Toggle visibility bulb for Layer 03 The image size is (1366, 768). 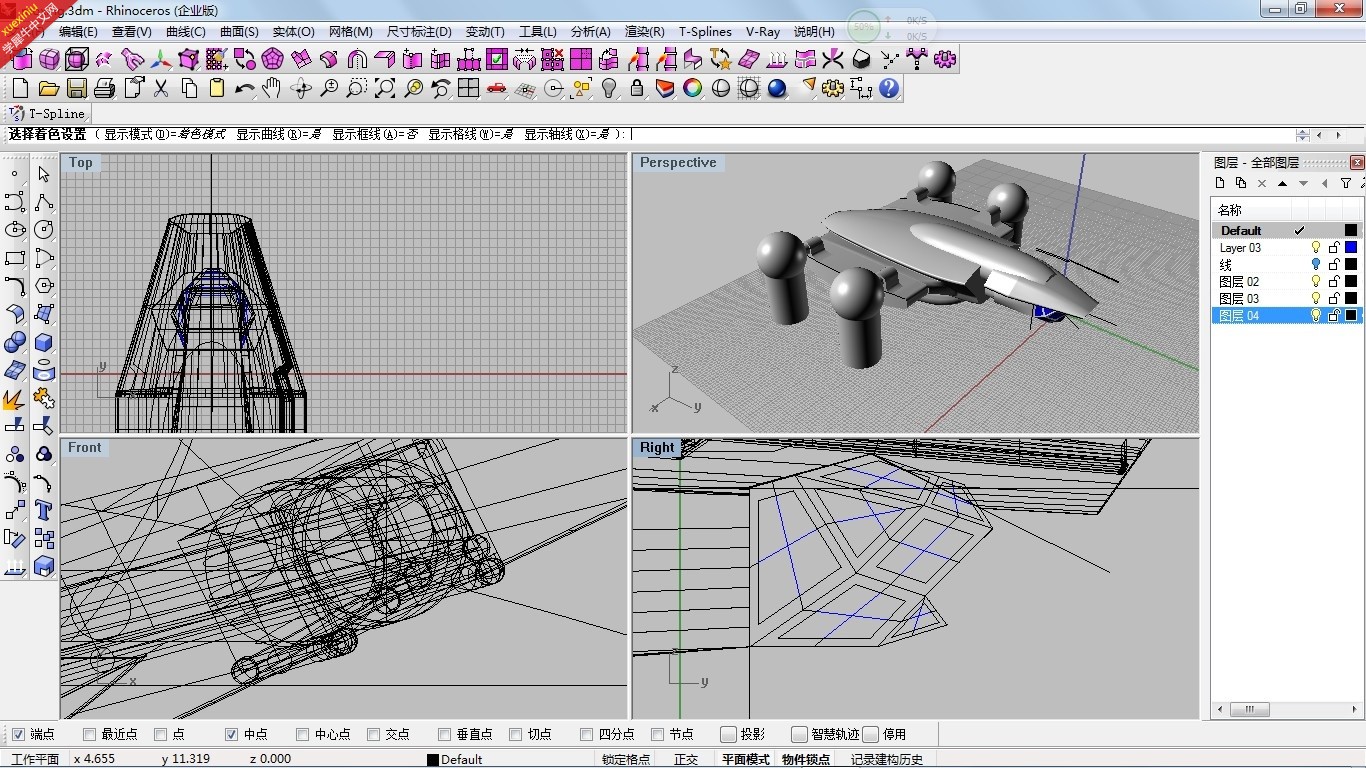coord(1316,247)
